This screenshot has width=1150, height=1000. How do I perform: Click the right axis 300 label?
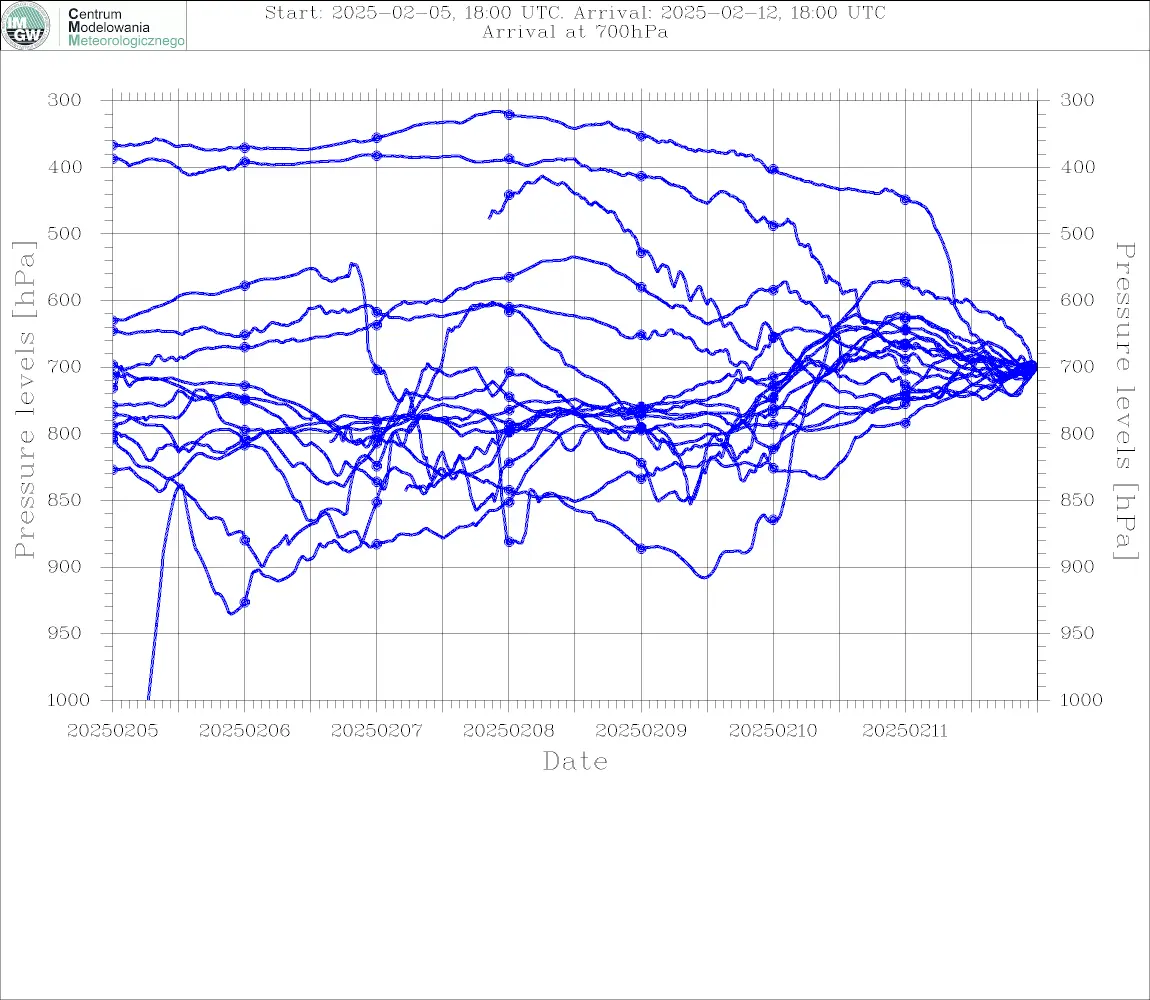tap(1077, 100)
